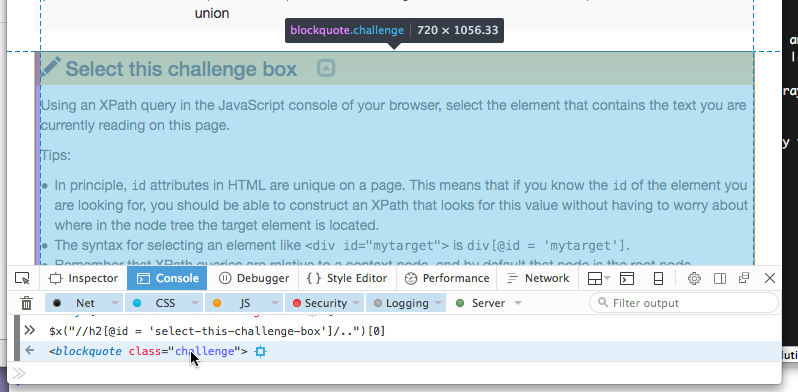Select the 'Select this challenge box' heading
The height and width of the screenshot is (392, 798).
(x=181, y=69)
